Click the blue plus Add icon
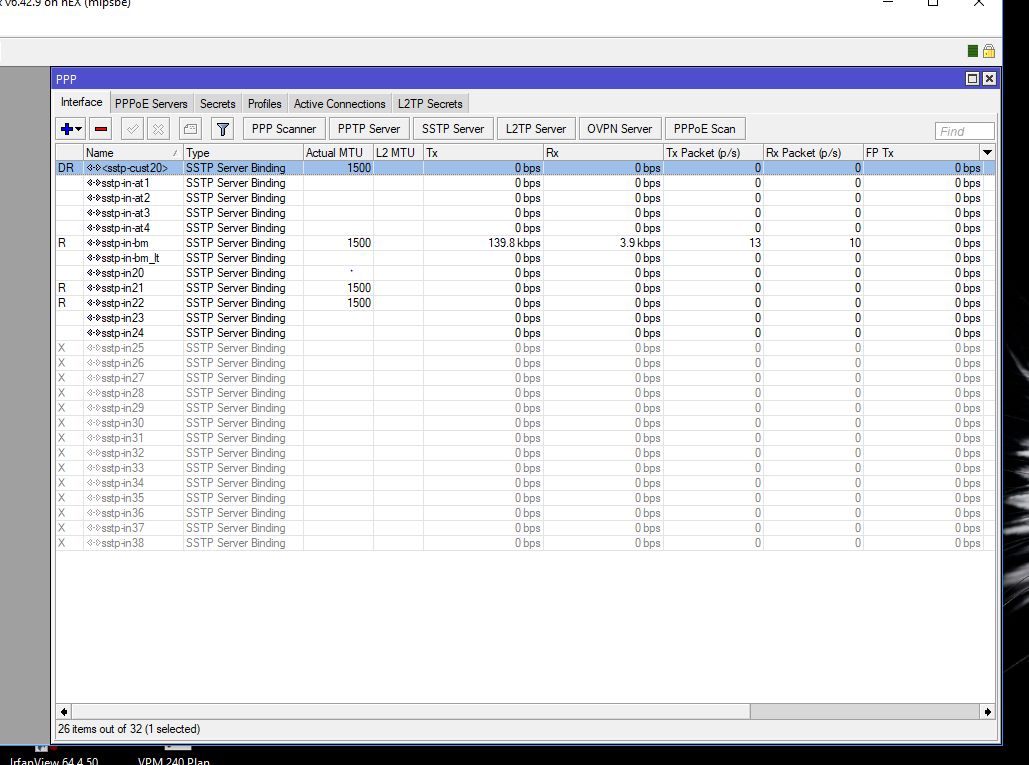This screenshot has width=1029, height=765. [66, 129]
